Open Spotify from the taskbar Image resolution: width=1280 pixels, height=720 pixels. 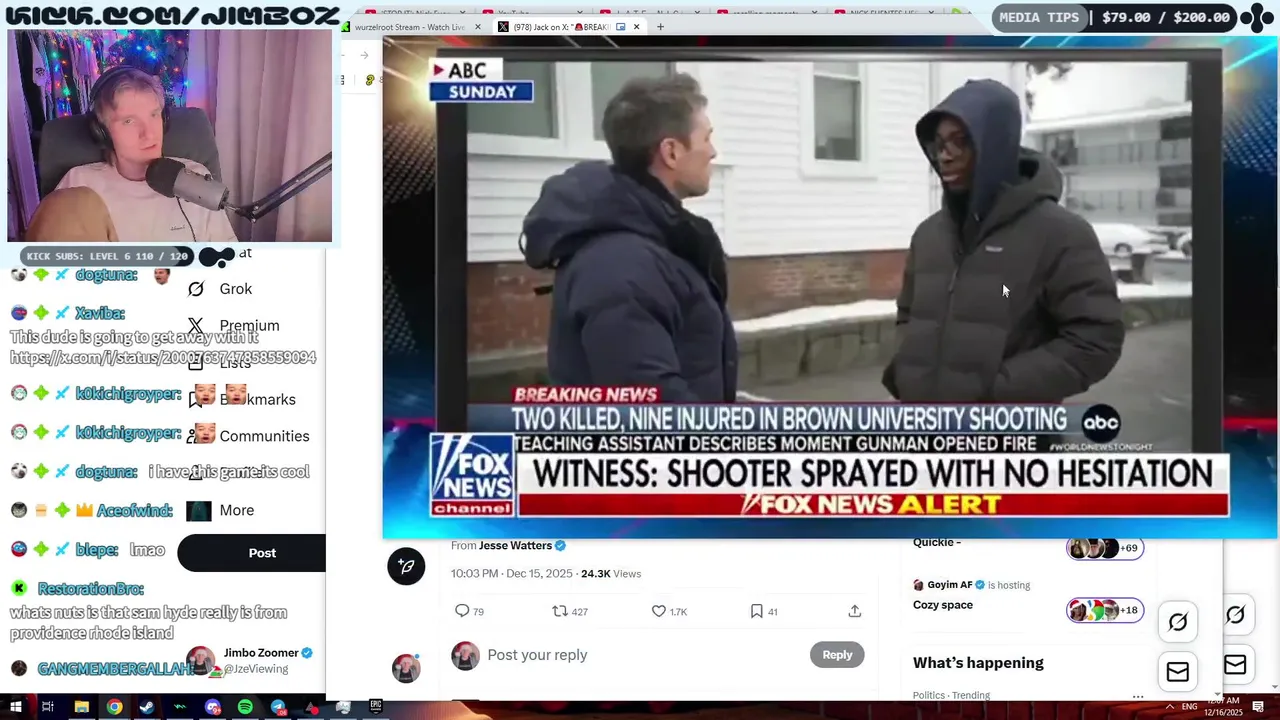coord(245,707)
